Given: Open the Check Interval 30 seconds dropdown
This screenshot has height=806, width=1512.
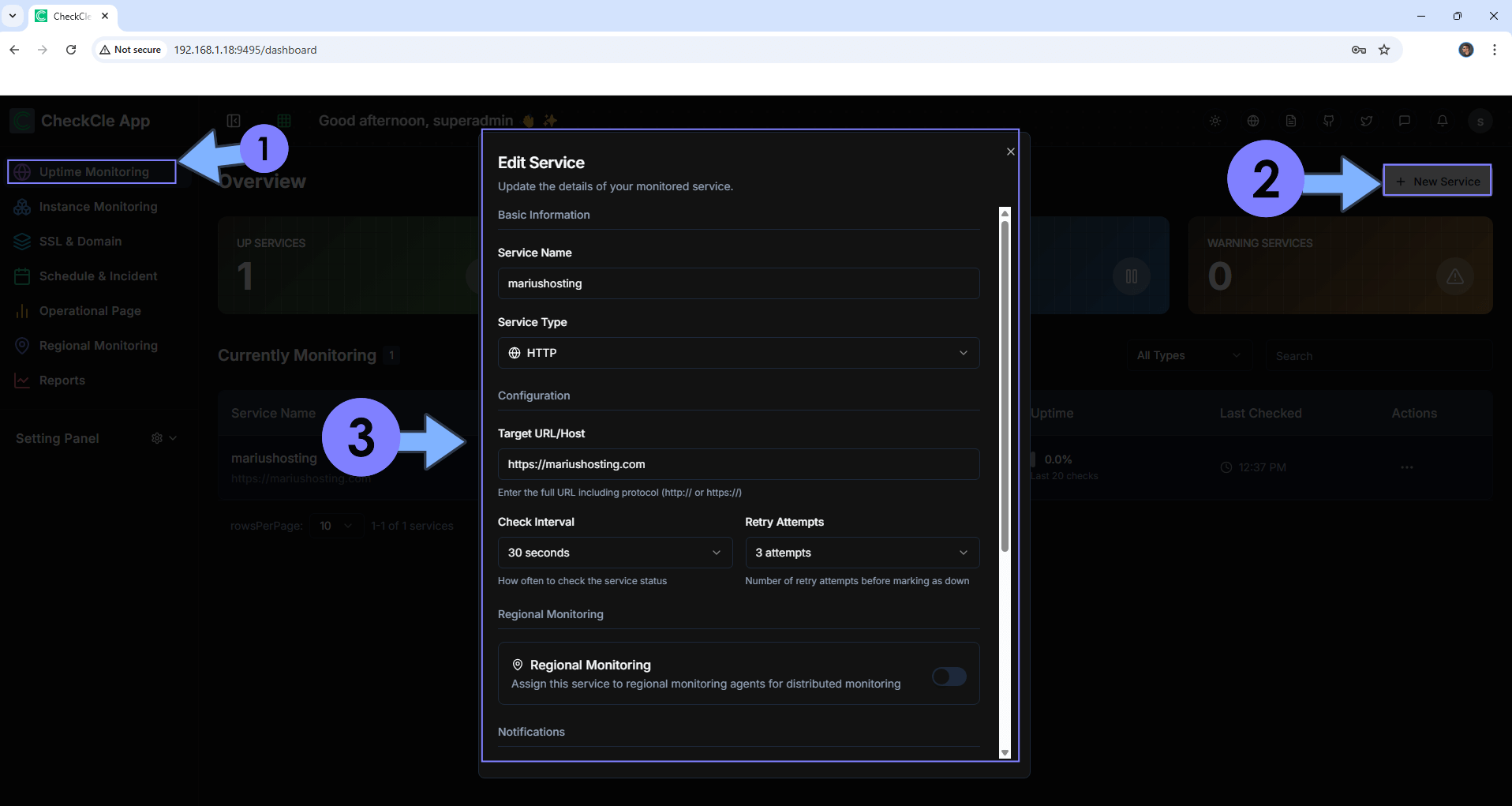Looking at the screenshot, I should [x=615, y=553].
